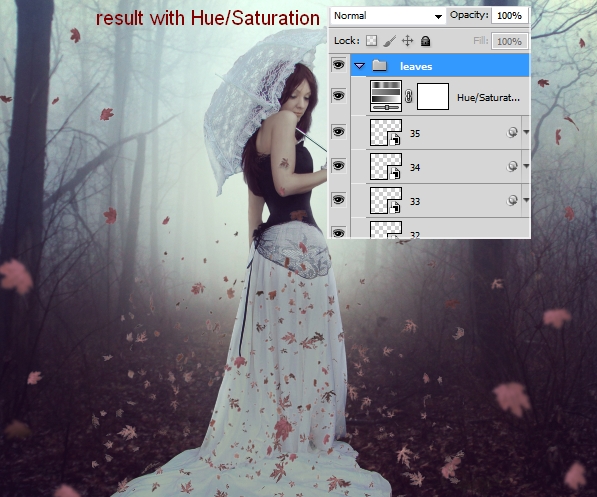Open the Normal blend mode dropdown
This screenshot has width=597, height=497.
388,16
